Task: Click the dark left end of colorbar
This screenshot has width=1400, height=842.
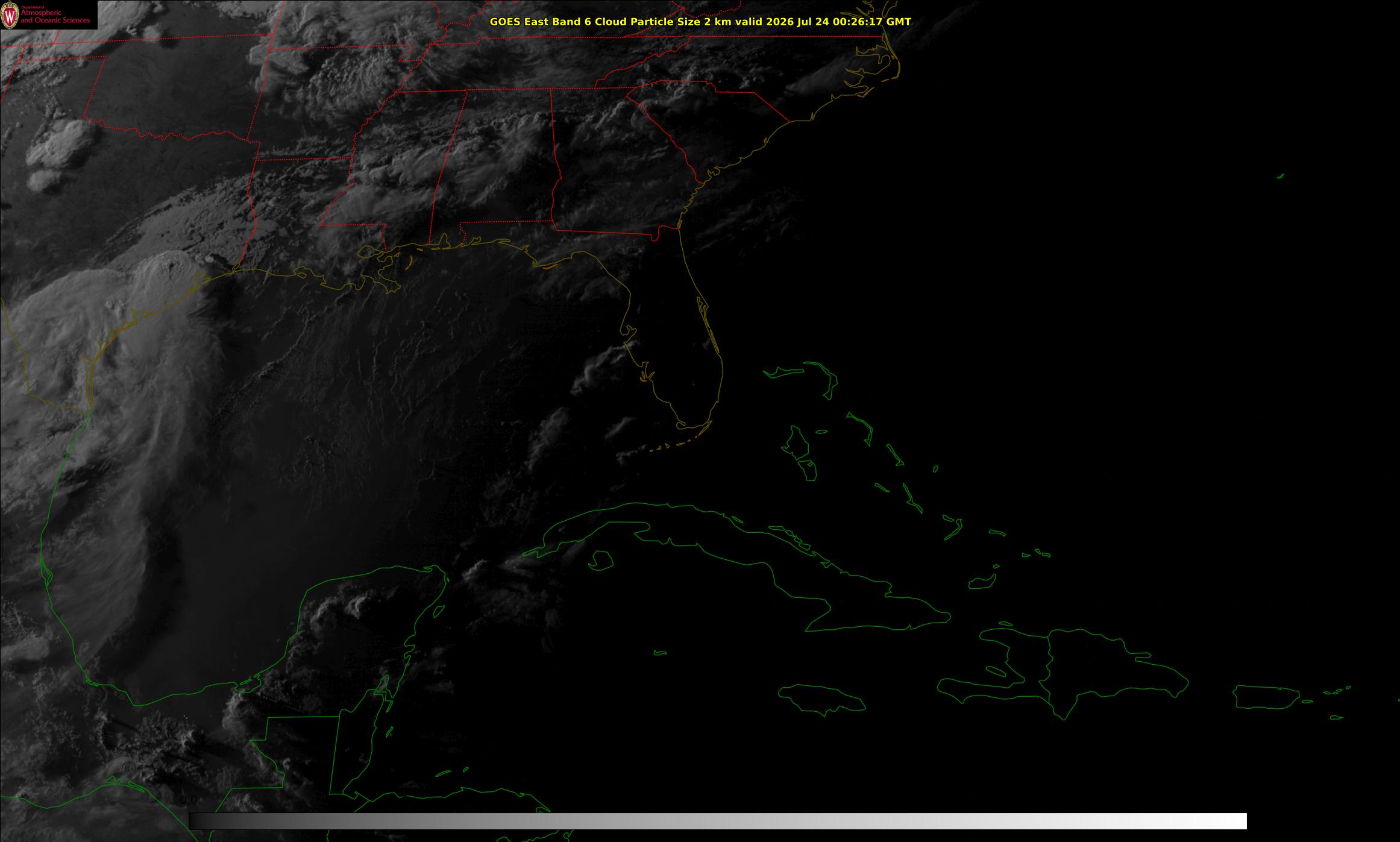Action: [x=199, y=821]
